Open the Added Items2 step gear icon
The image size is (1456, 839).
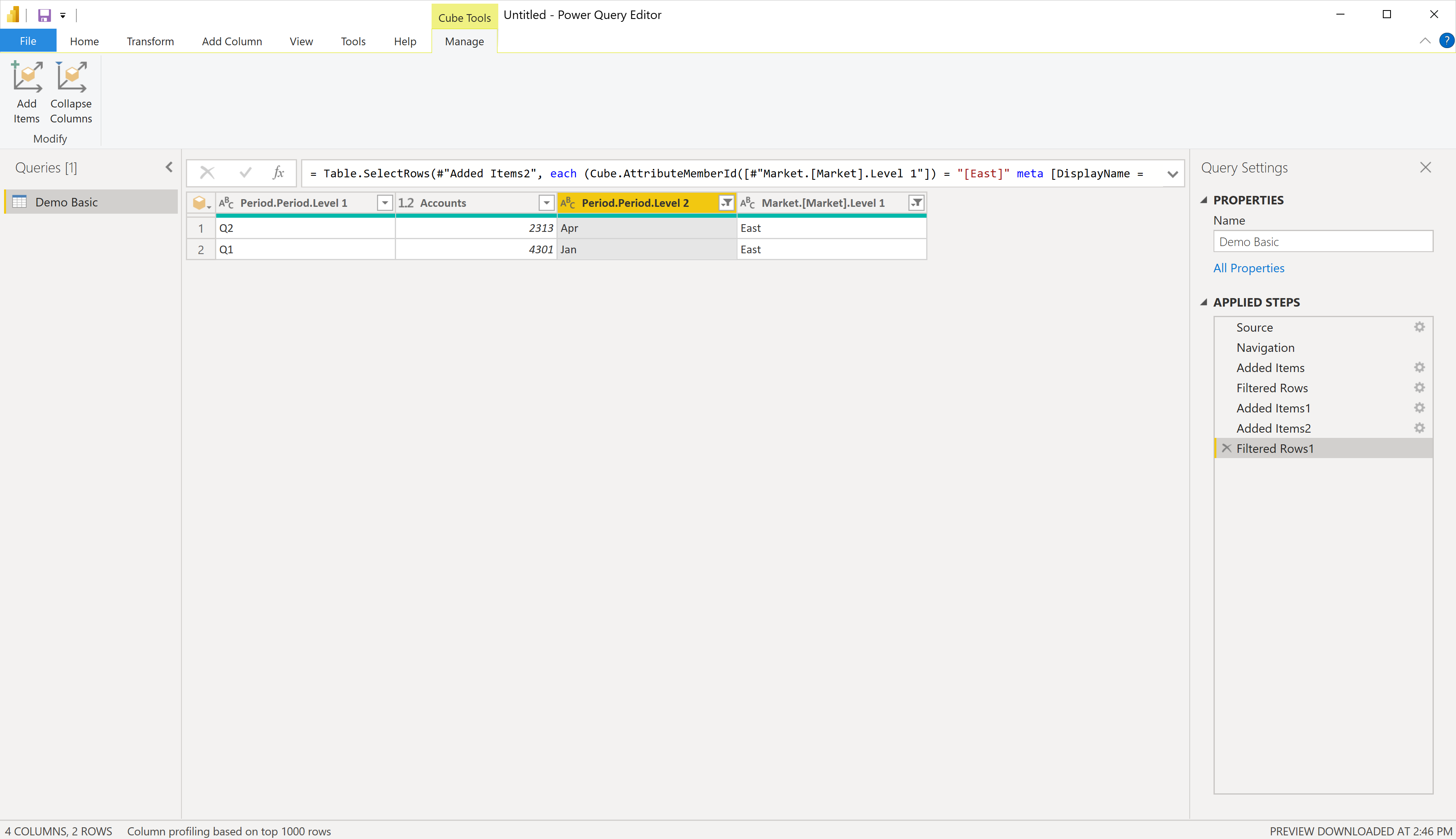pyautogui.click(x=1419, y=428)
